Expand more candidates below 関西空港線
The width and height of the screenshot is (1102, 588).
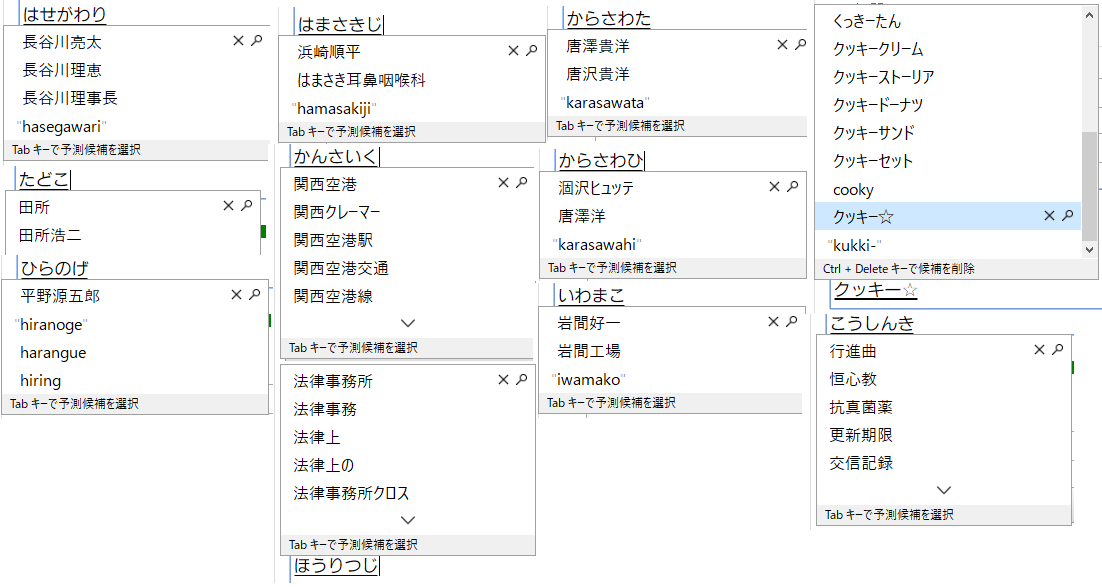click(x=407, y=323)
